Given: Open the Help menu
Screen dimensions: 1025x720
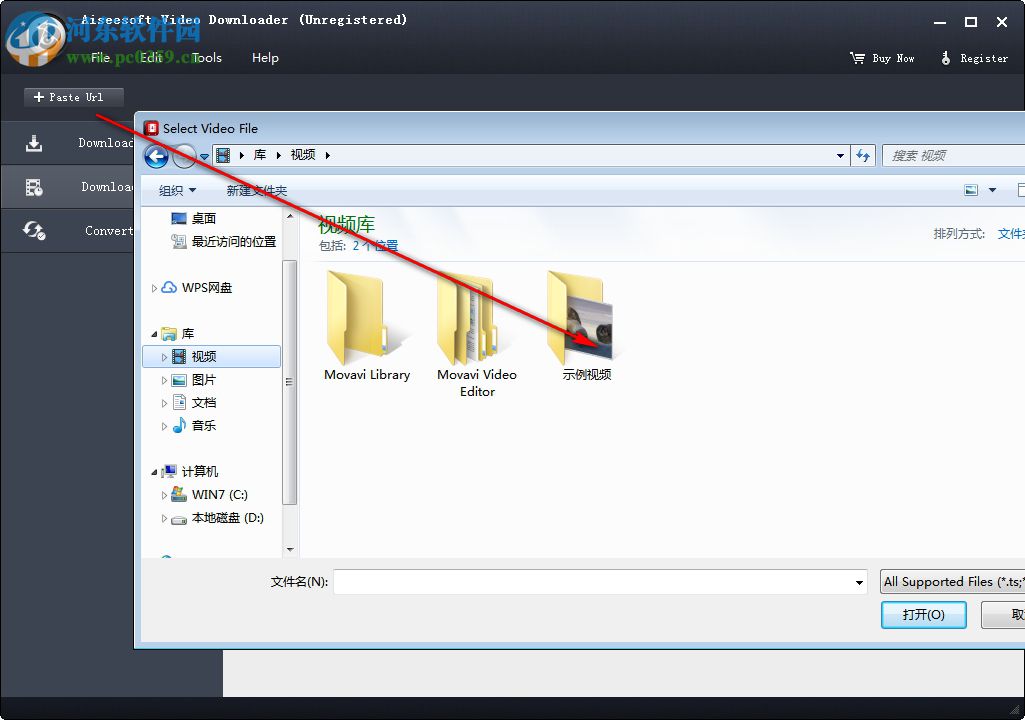Looking at the screenshot, I should (265, 58).
